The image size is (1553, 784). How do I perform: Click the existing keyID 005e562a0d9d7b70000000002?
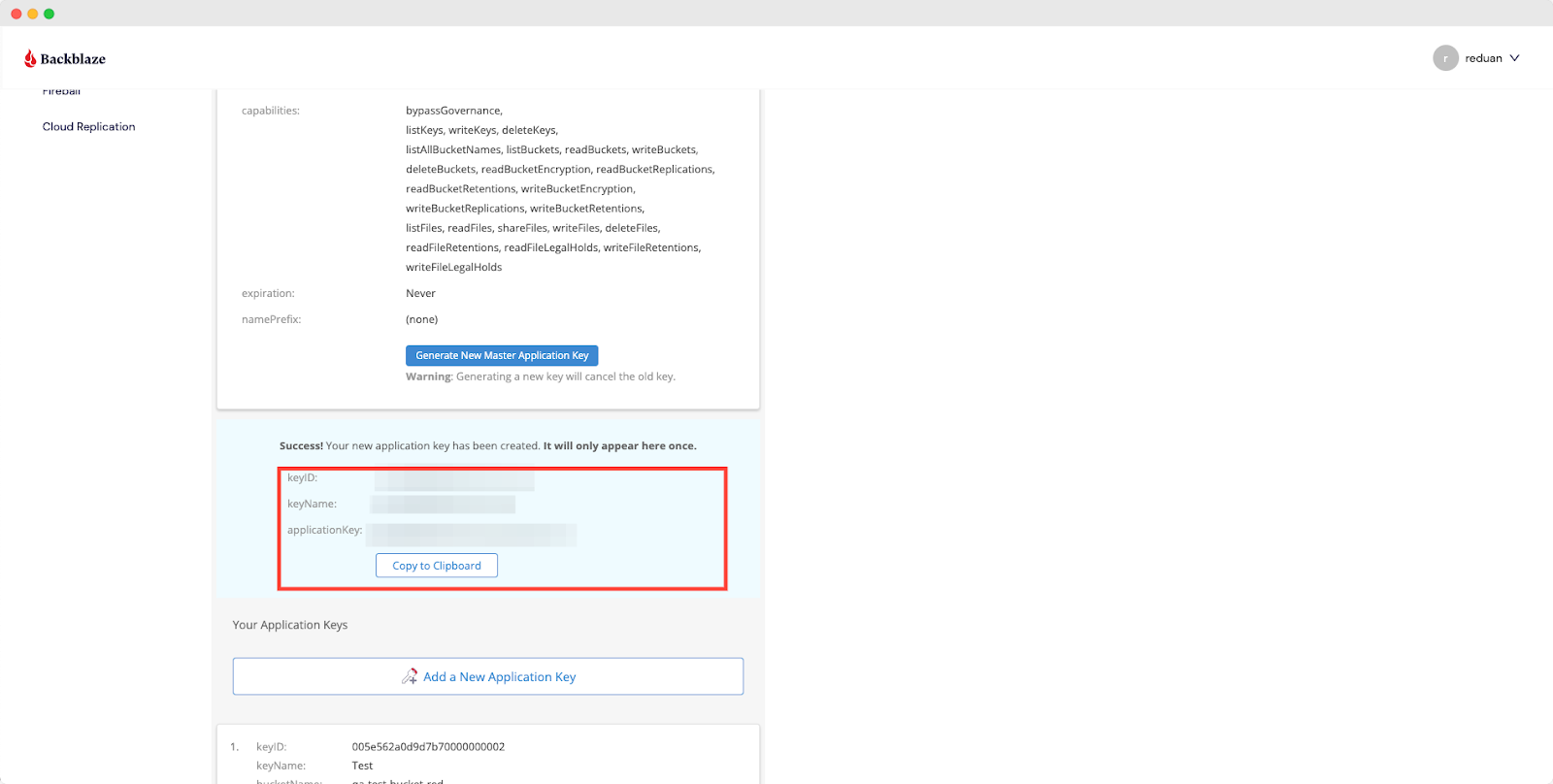428,747
